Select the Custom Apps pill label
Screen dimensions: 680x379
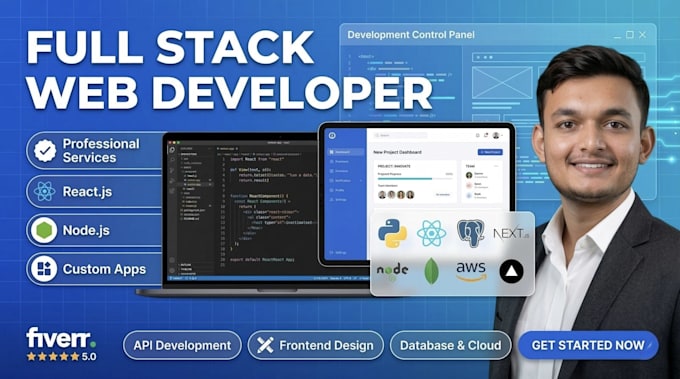pyautogui.click(x=105, y=269)
